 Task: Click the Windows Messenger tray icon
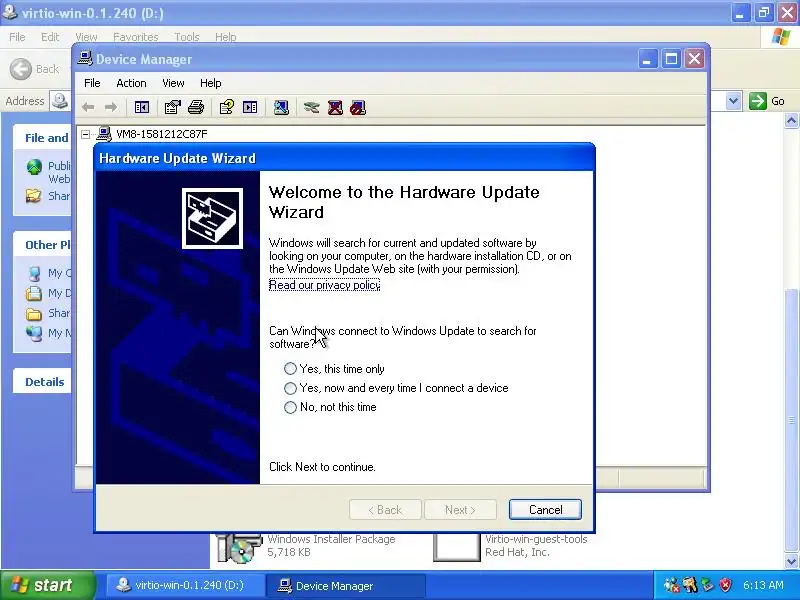coord(672,585)
